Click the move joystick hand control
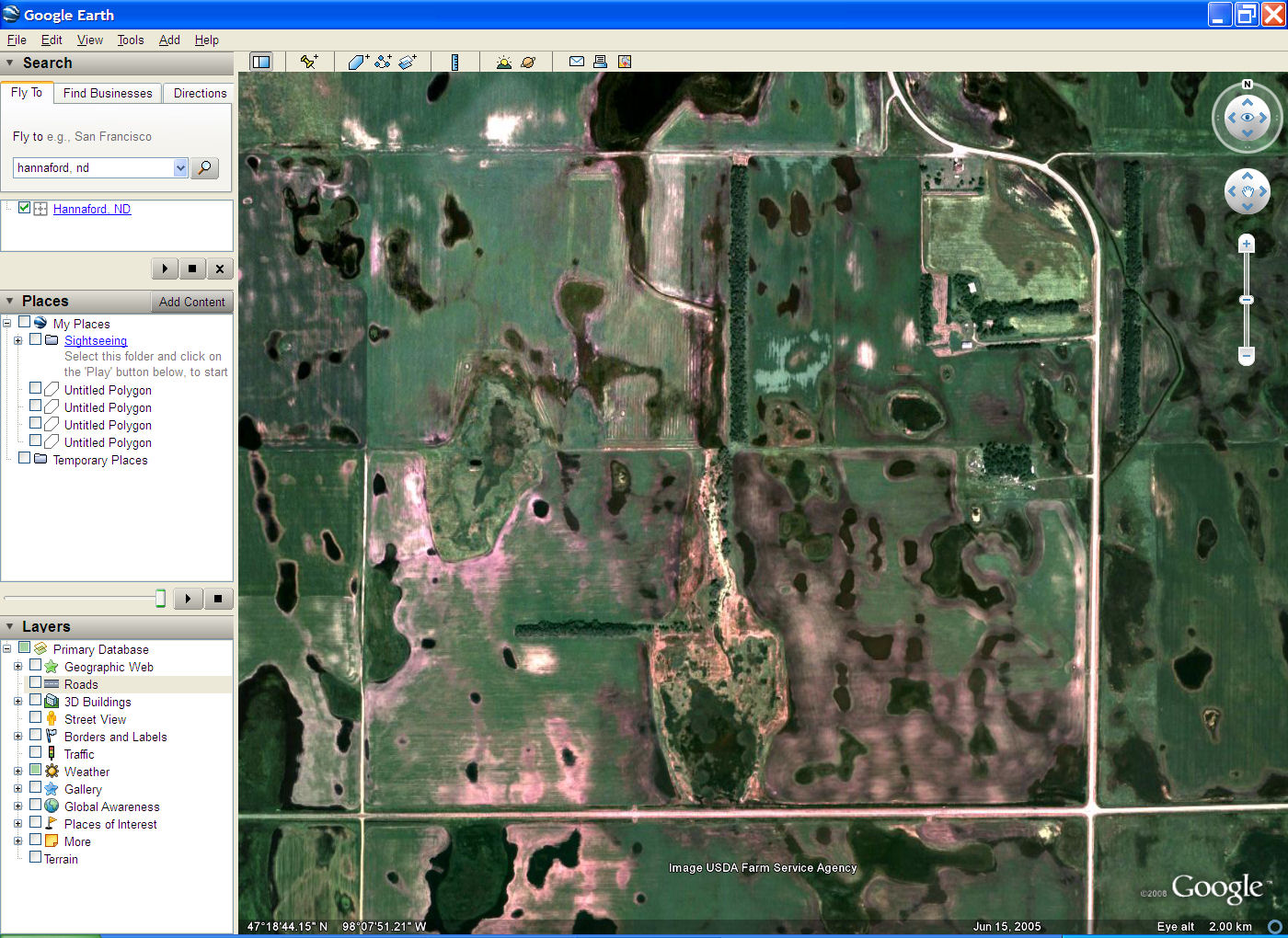Screen dimensions: 1288x938 coord(1248,192)
